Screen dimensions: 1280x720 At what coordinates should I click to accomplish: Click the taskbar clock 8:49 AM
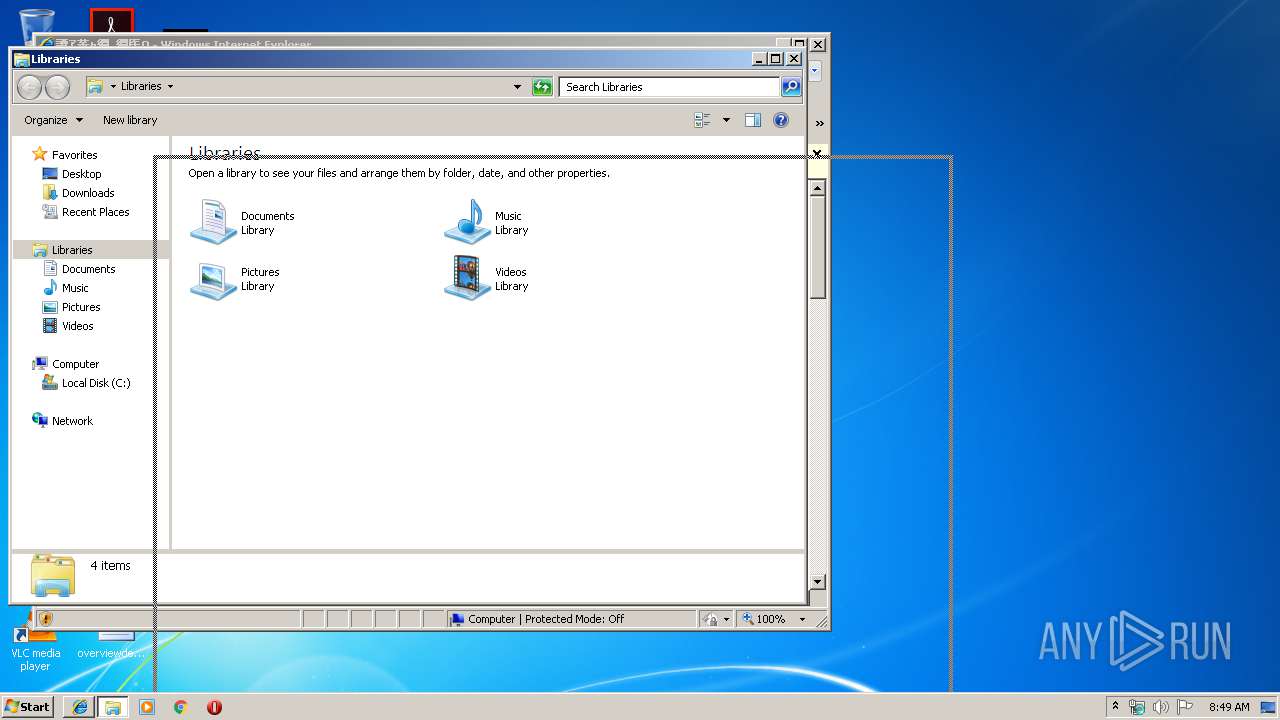tap(1229, 707)
